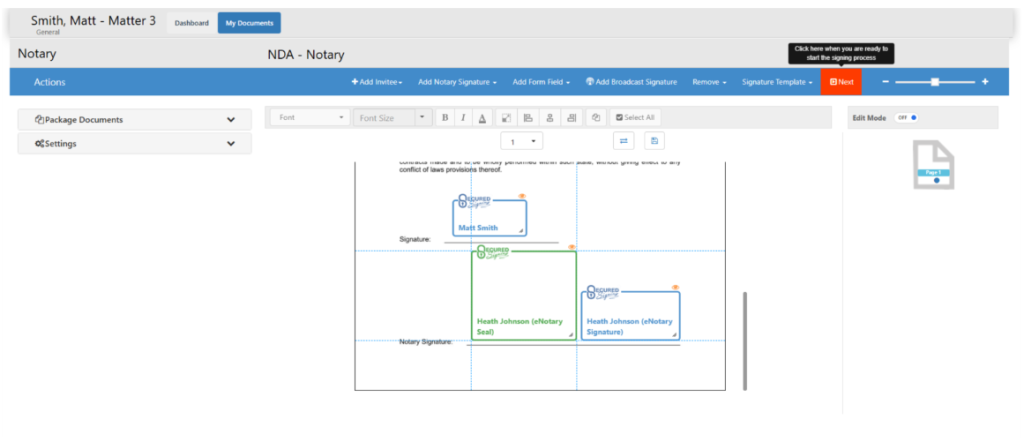Click the font color underline icon
The height and width of the screenshot is (442, 1024).
[482, 118]
